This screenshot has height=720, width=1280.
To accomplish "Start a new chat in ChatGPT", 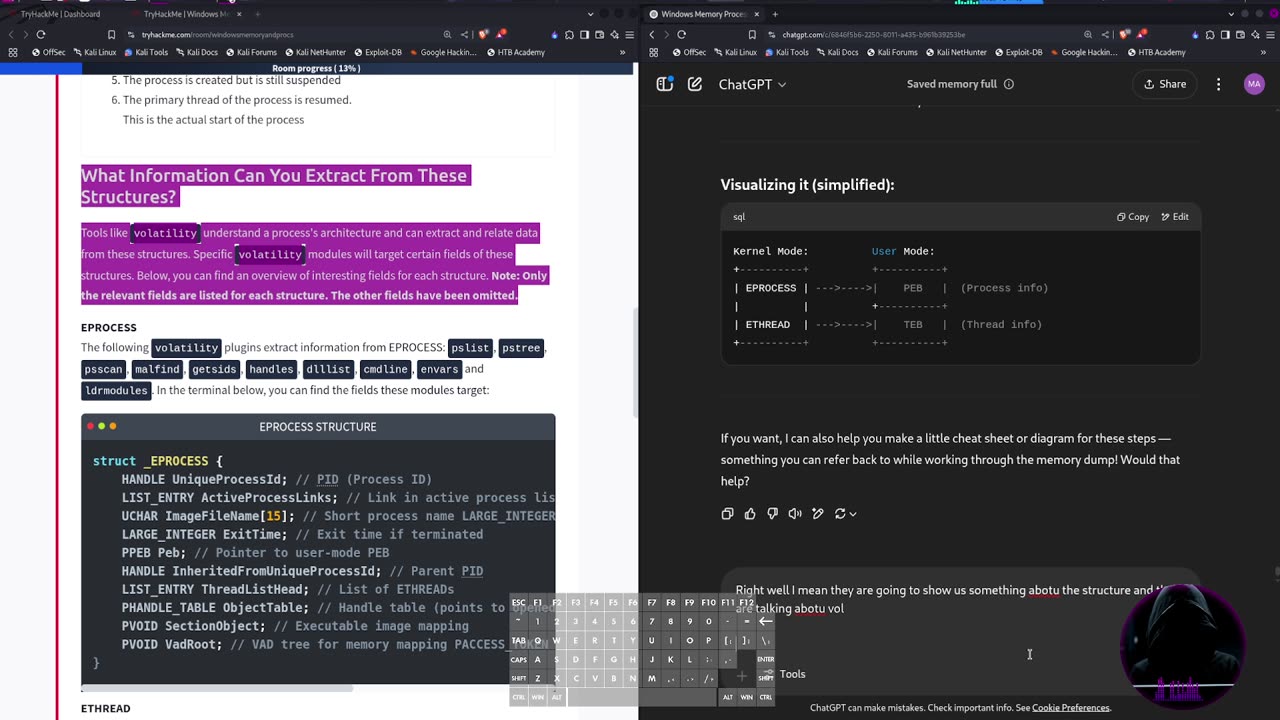I will coord(695,84).
